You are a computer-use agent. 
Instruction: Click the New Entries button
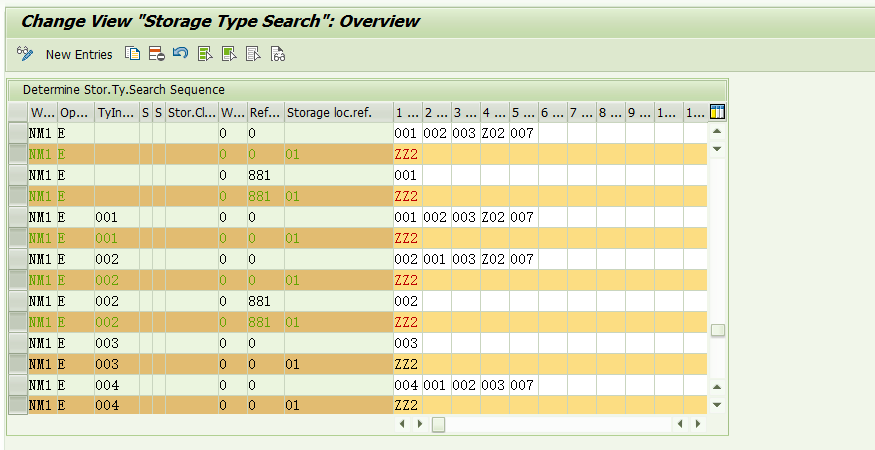(79, 55)
